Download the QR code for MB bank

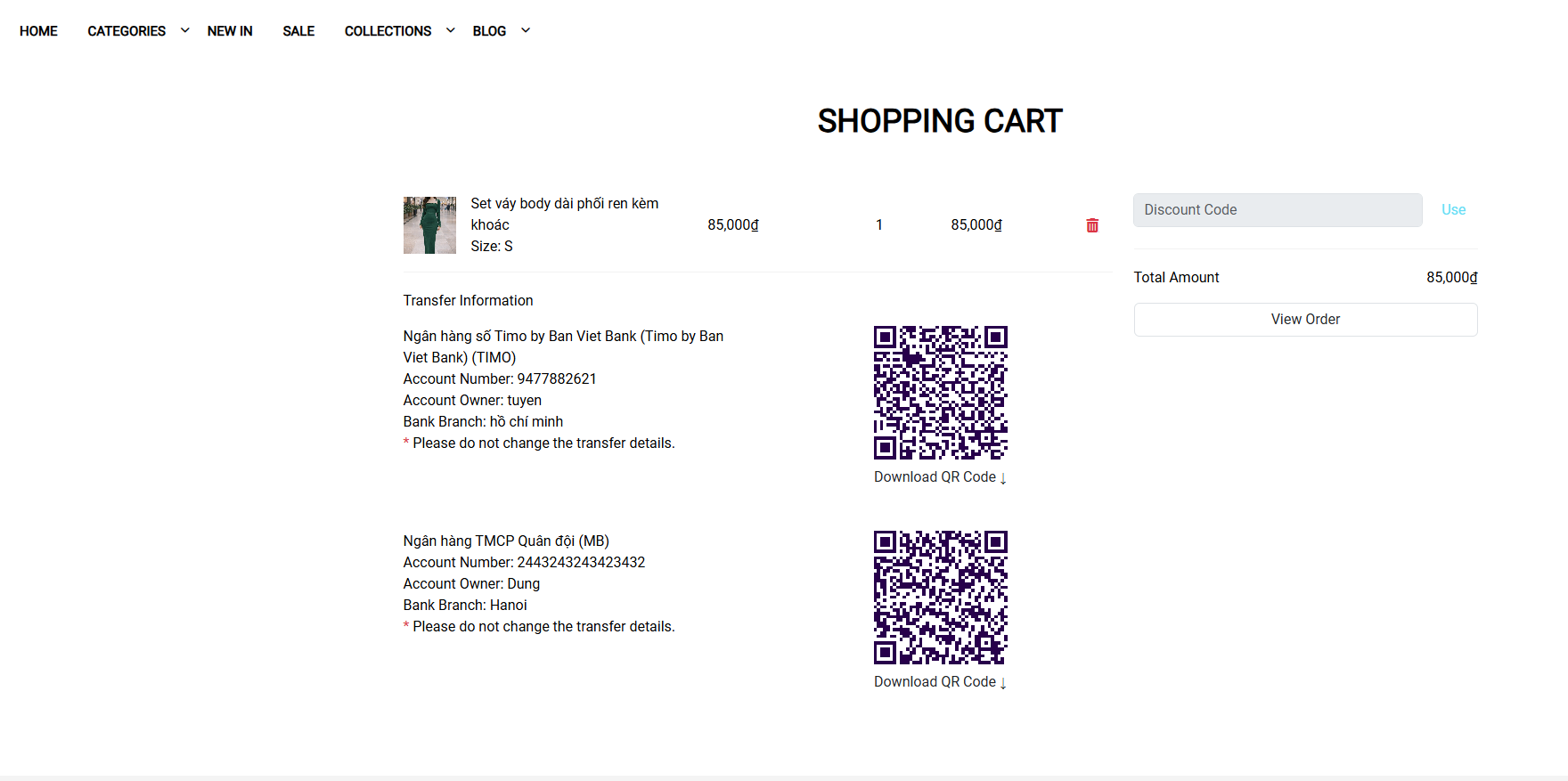coord(940,682)
